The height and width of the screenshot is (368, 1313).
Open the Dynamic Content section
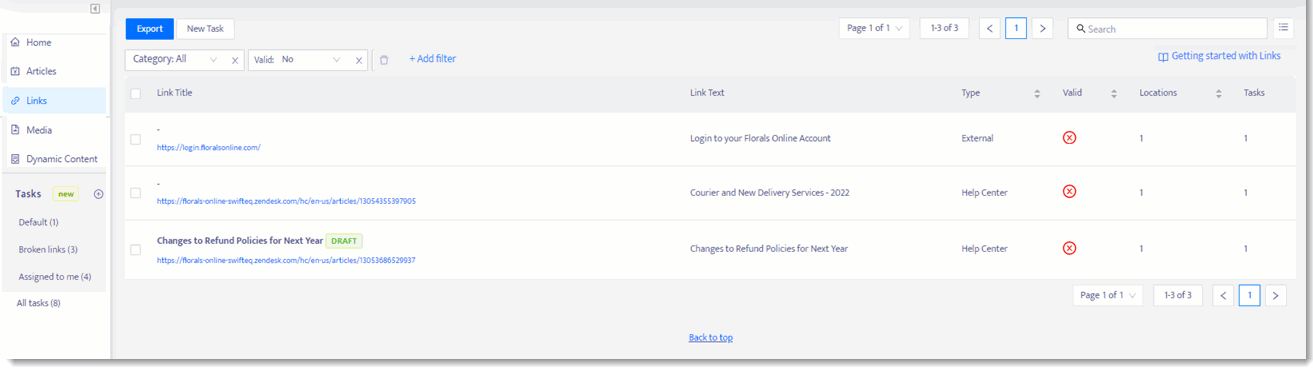(55, 159)
